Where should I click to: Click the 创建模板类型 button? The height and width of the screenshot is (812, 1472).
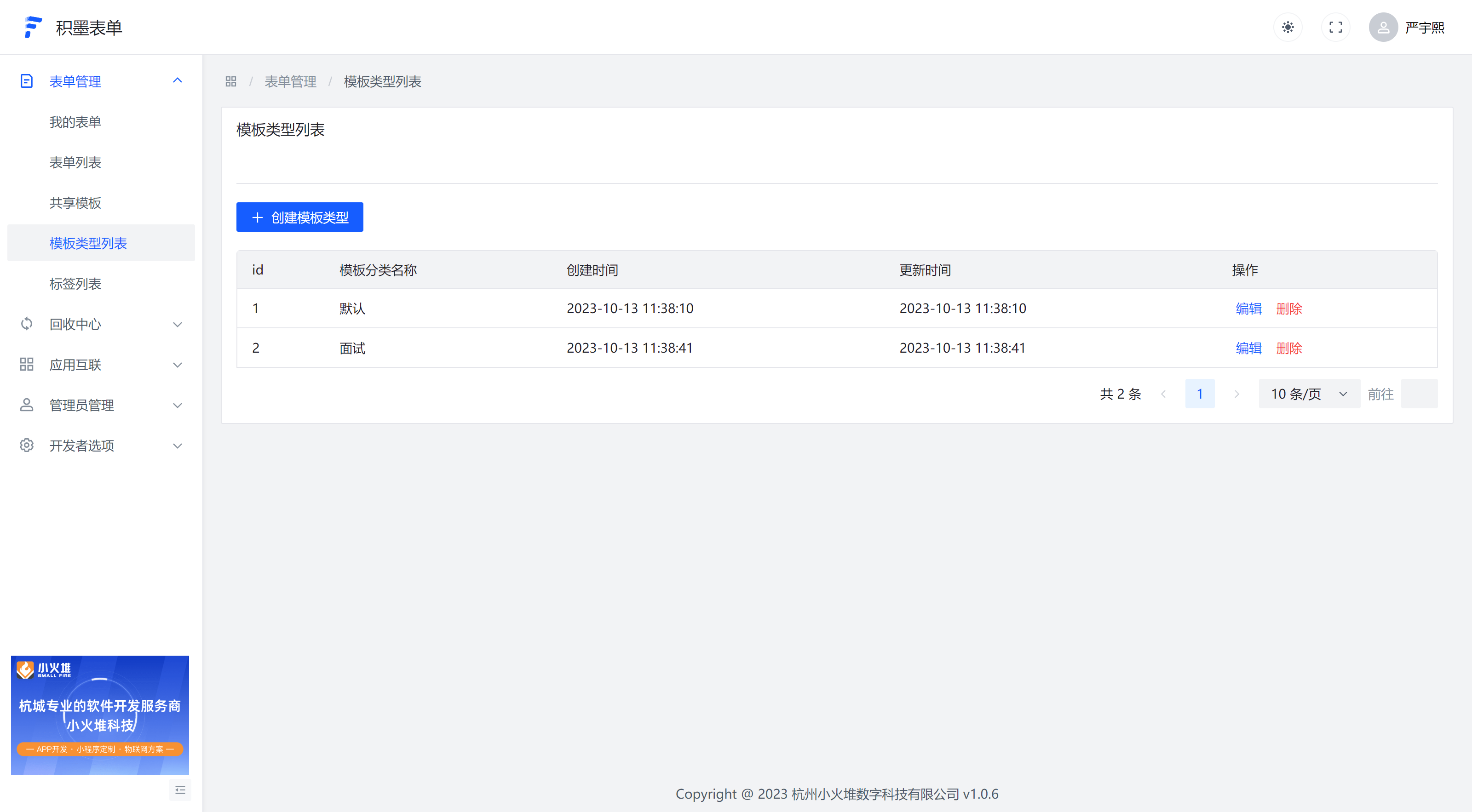299,217
